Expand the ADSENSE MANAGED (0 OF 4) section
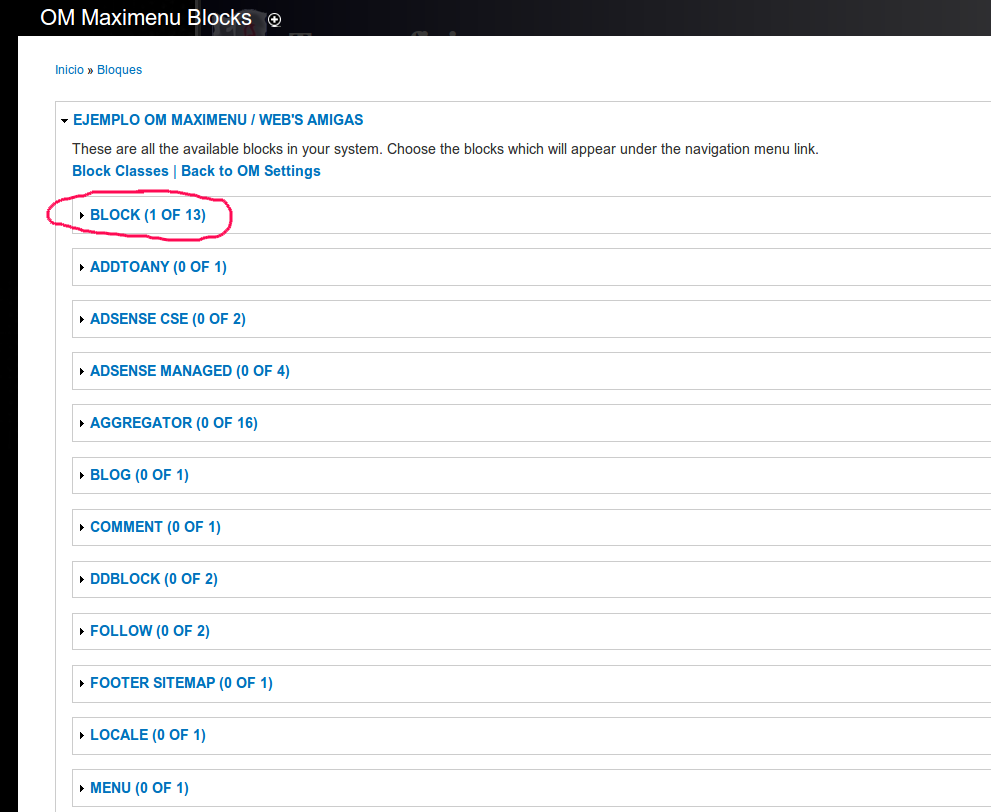 pyautogui.click(x=190, y=371)
